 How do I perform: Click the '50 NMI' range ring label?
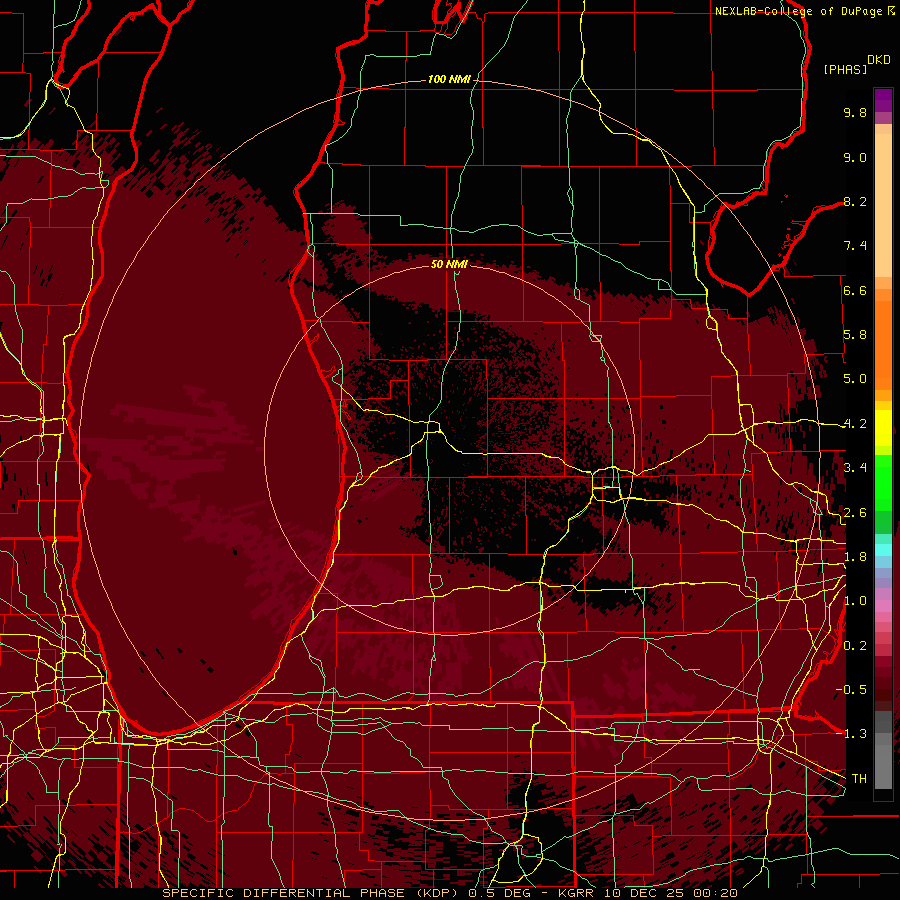449,264
